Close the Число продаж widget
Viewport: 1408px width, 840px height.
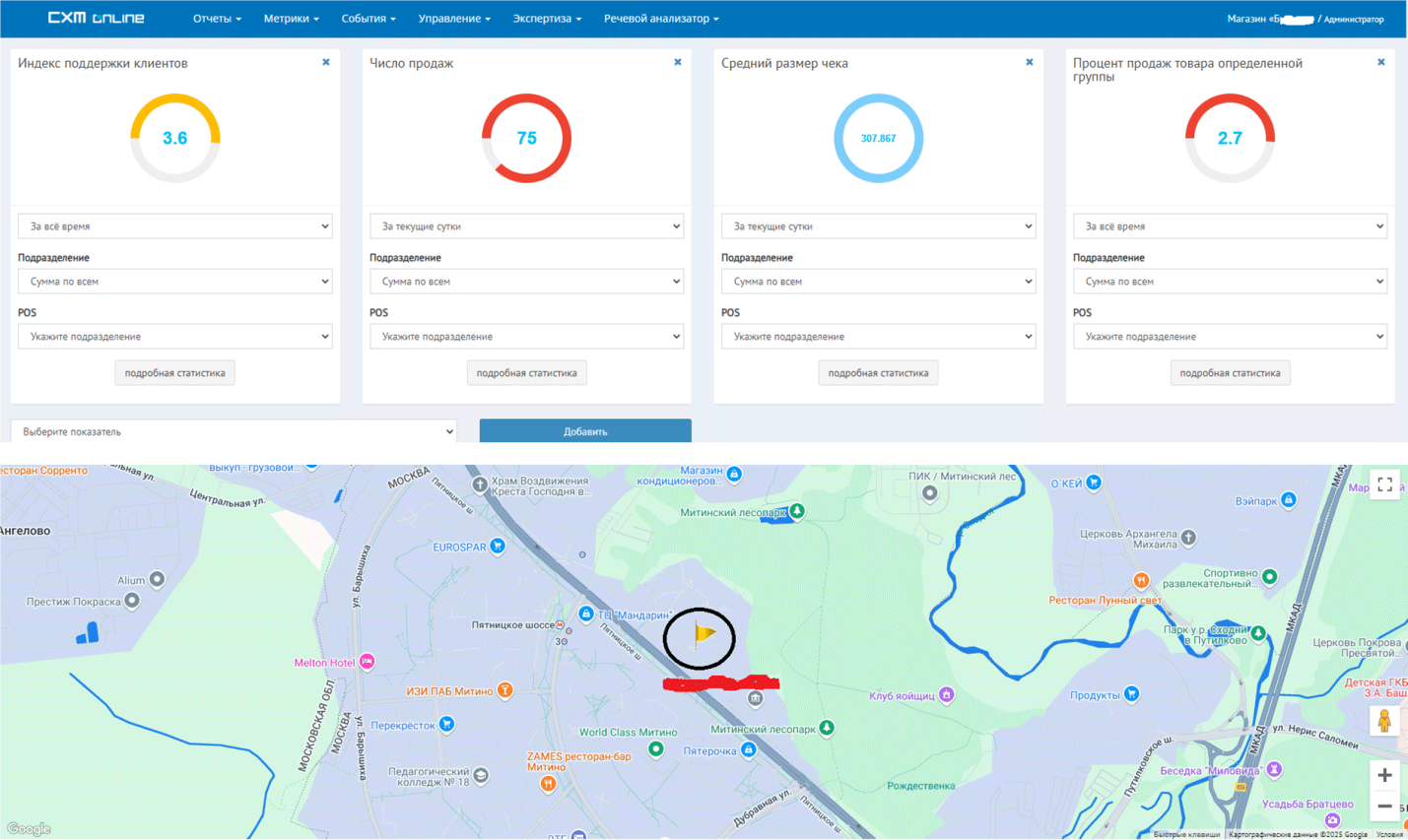(678, 62)
